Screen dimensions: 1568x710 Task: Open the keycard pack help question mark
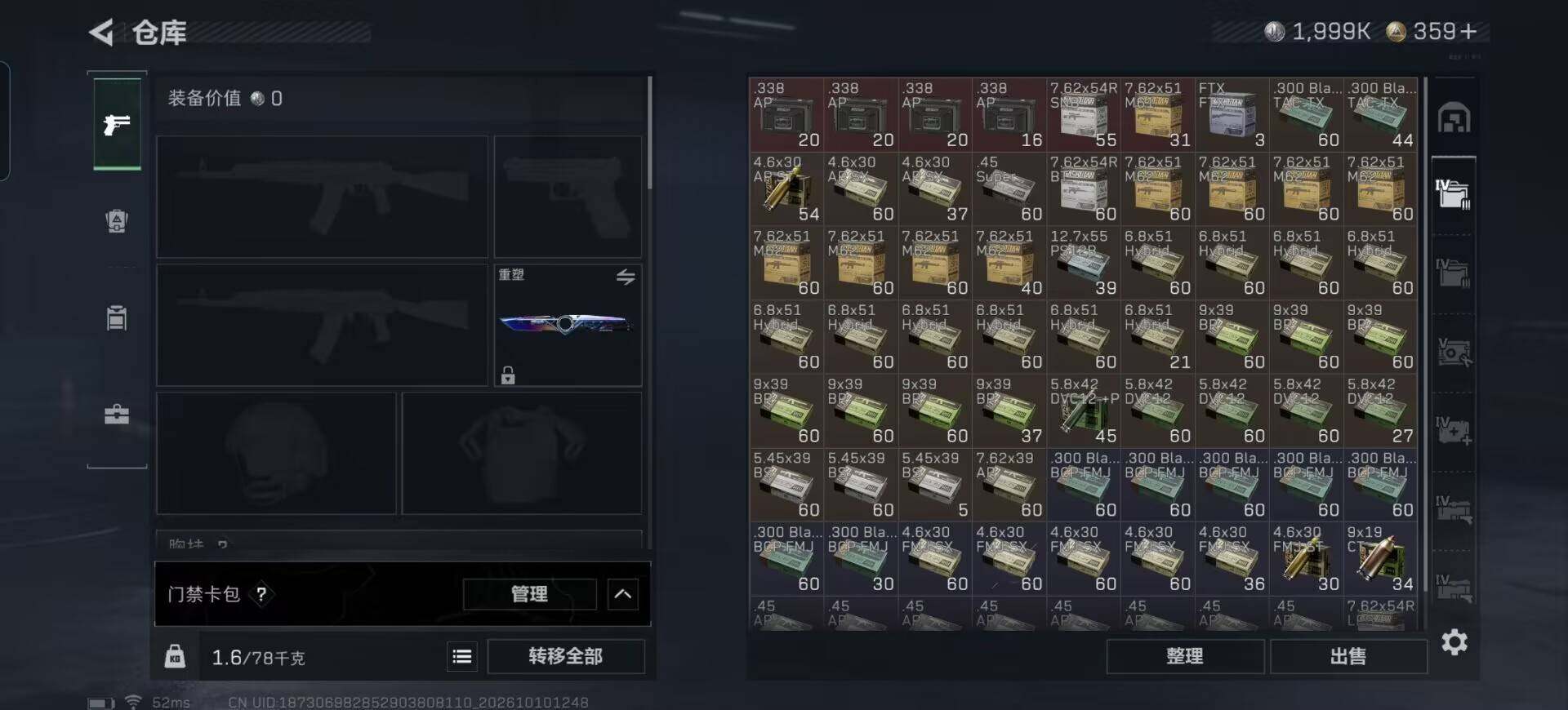tap(261, 594)
